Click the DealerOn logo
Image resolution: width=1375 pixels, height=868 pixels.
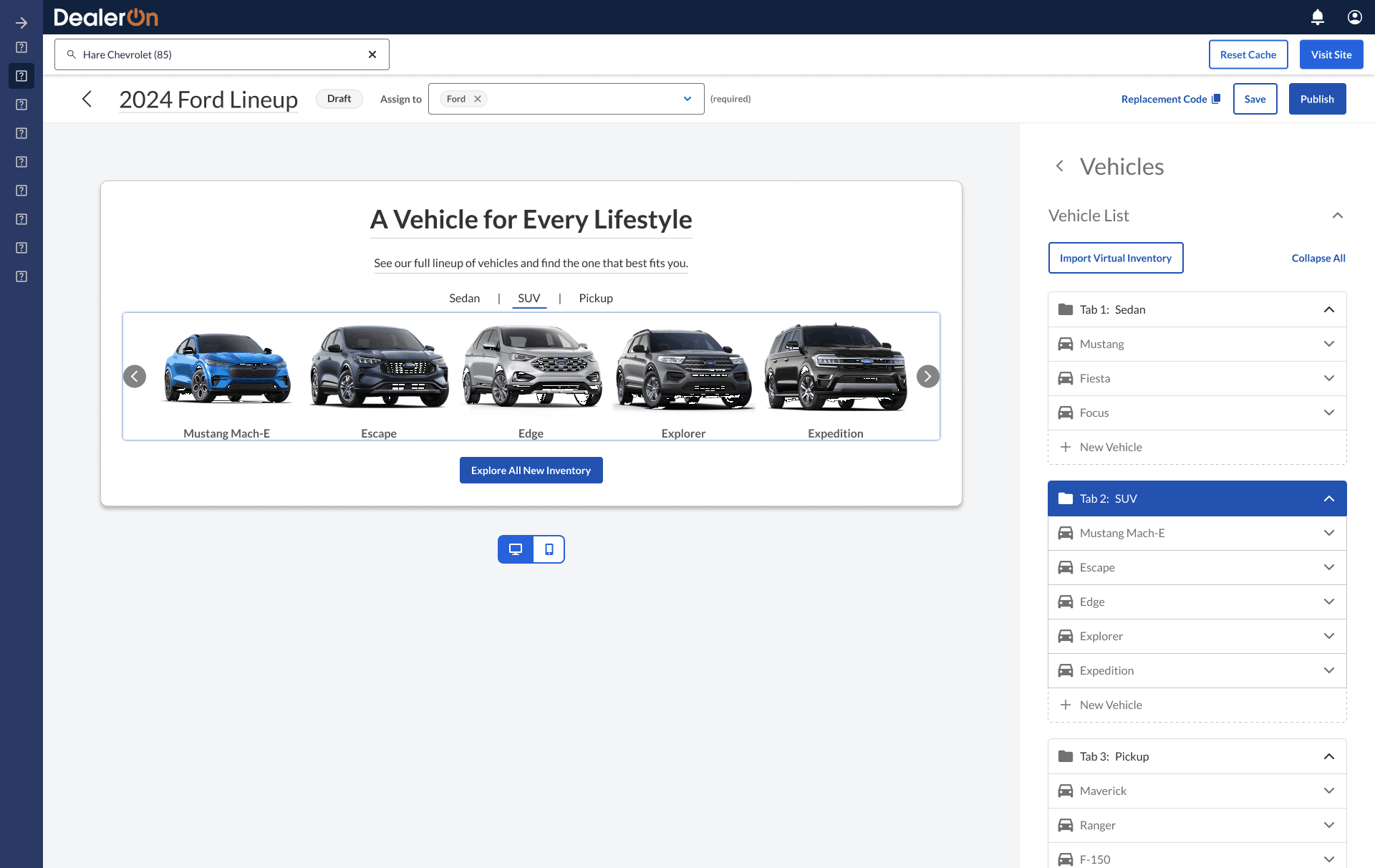(x=106, y=17)
